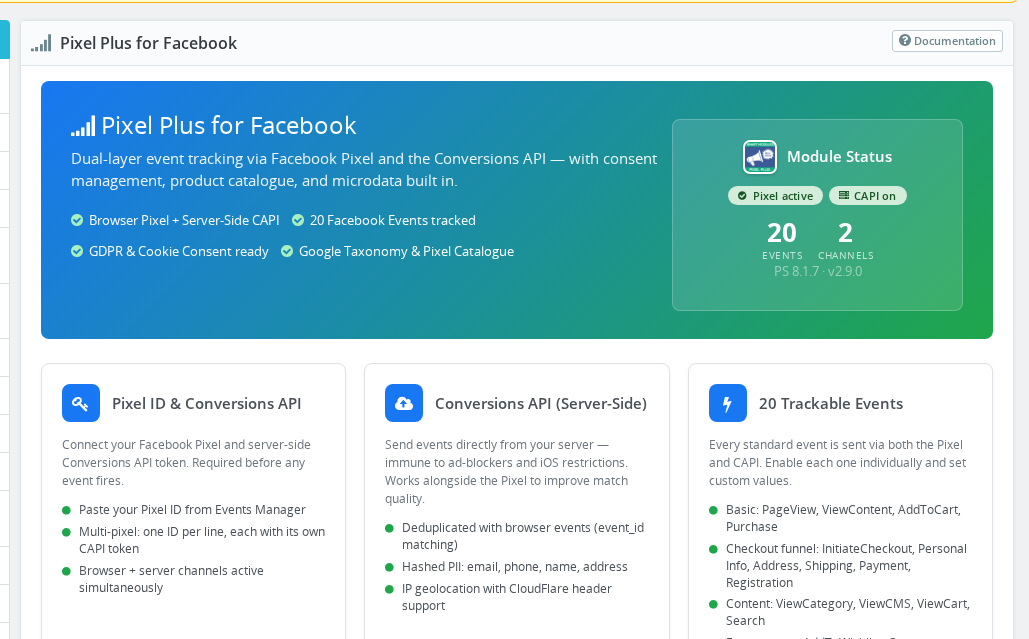Viewport: 1029px width, 639px height.
Task: Click 'Paste your Pixel ID from Events Manager'
Action: pos(192,510)
